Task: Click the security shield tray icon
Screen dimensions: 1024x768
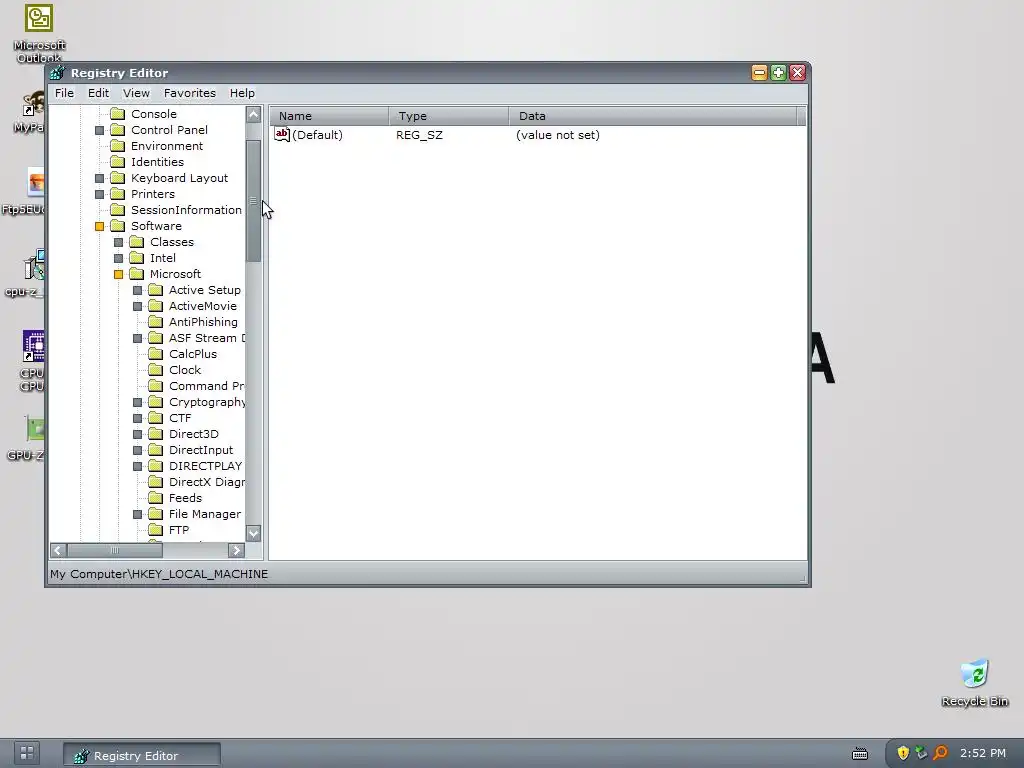Action: (x=903, y=753)
